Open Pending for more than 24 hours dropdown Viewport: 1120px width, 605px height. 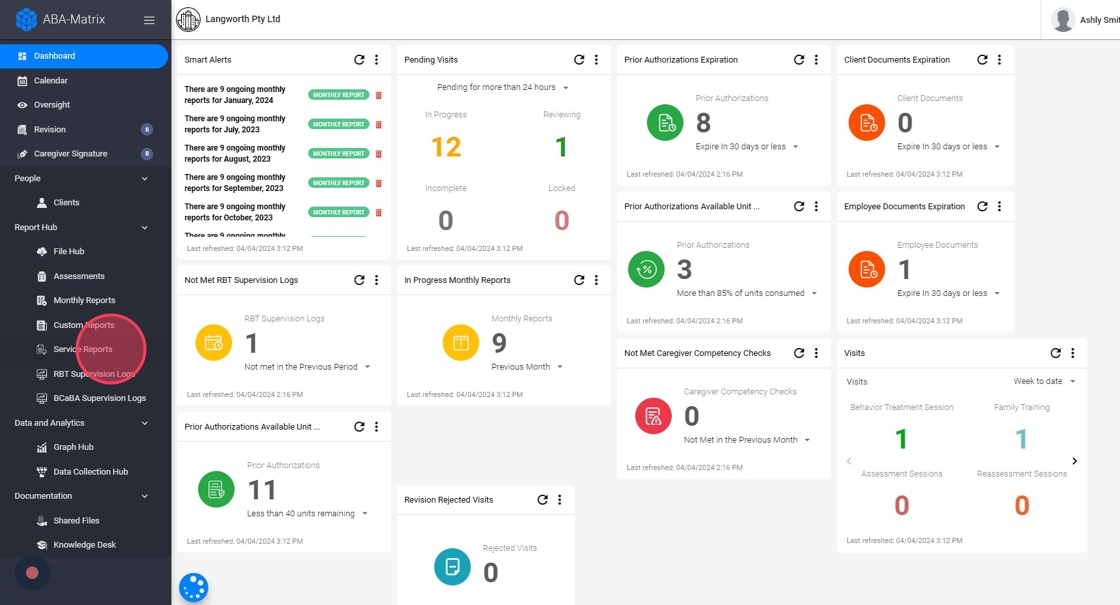(x=503, y=87)
